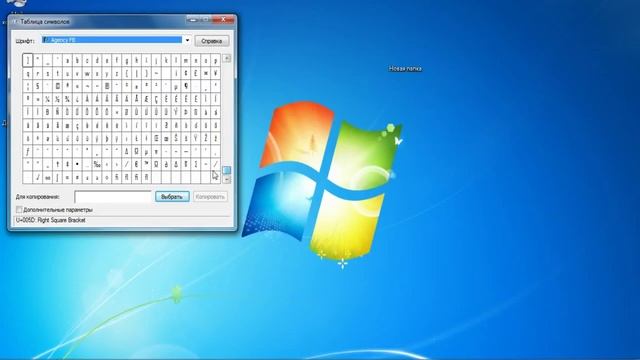The height and width of the screenshot is (360, 640).
Task: Select the highlighted right square bracket cell
Action: tap(28, 60)
